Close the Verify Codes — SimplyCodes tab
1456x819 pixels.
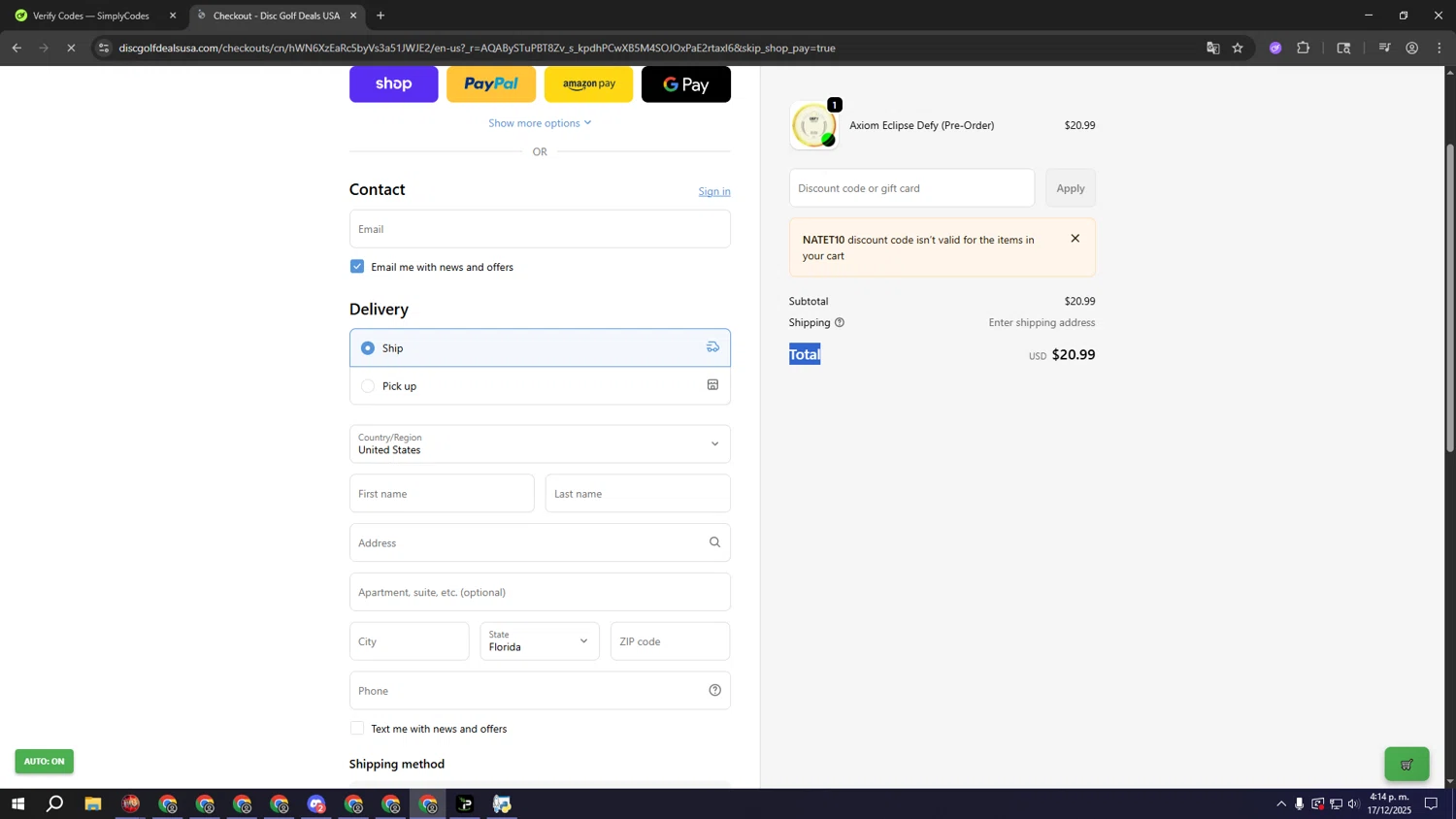click(x=173, y=16)
